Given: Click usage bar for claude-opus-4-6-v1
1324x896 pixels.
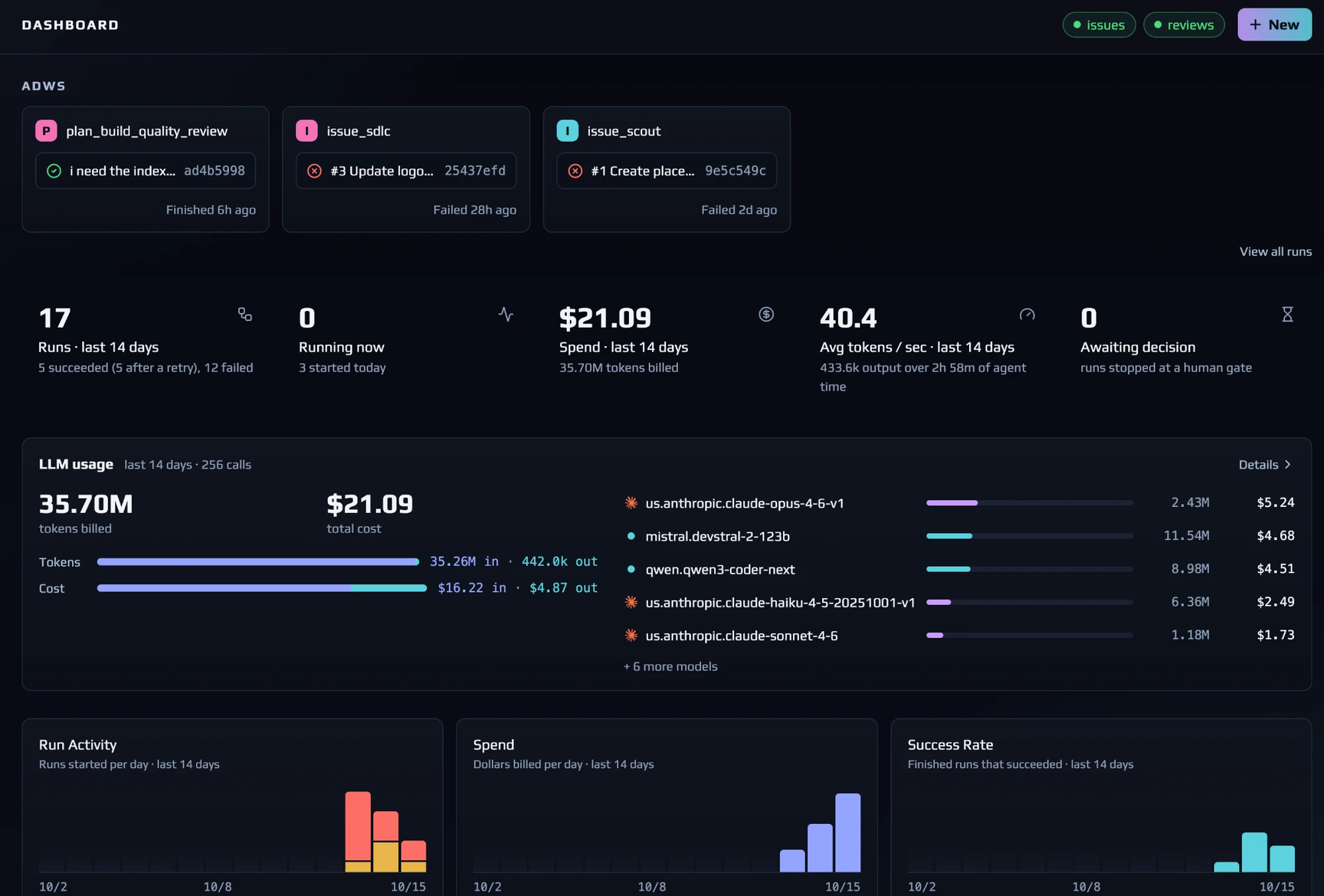Looking at the screenshot, I should [x=1029, y=503].
